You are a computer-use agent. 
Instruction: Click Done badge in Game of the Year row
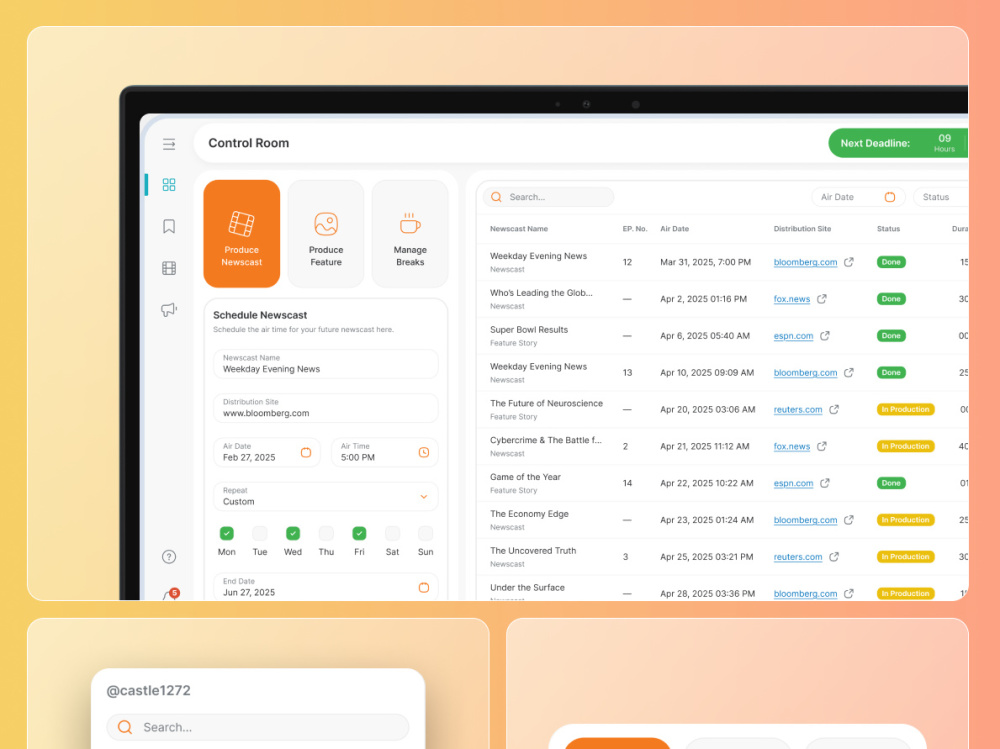pyautogui.click(x=891, y=483)
